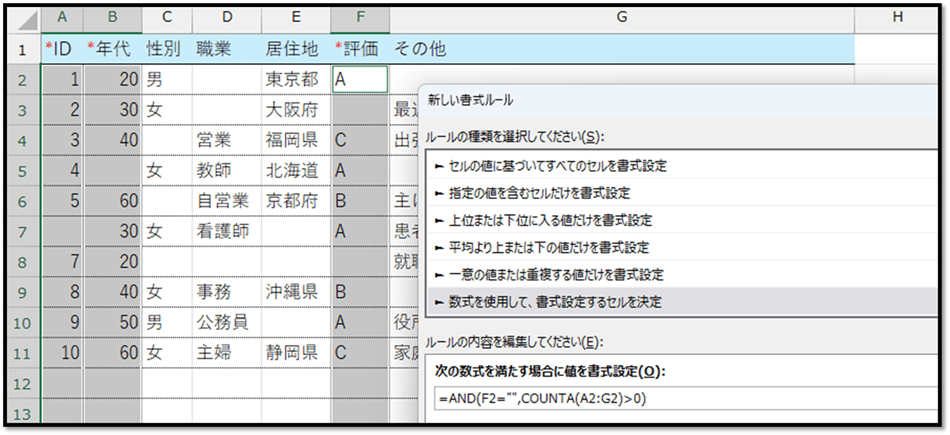Click cell F2 containing A

tap(359, 79)
